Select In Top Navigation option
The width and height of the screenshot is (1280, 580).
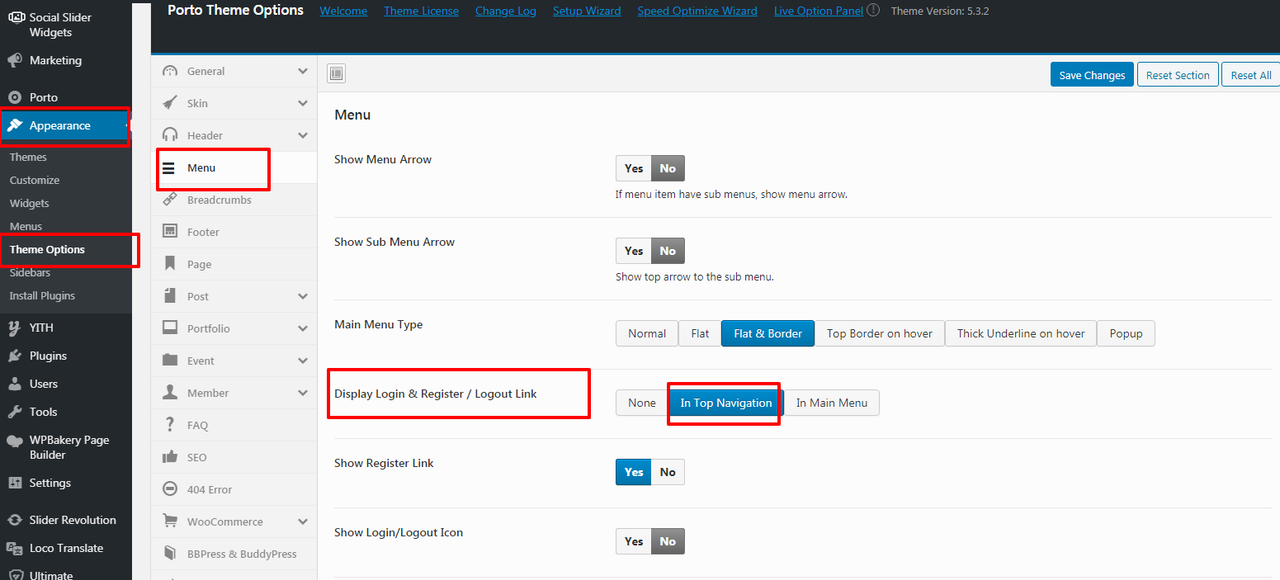[x=726, y=403]
